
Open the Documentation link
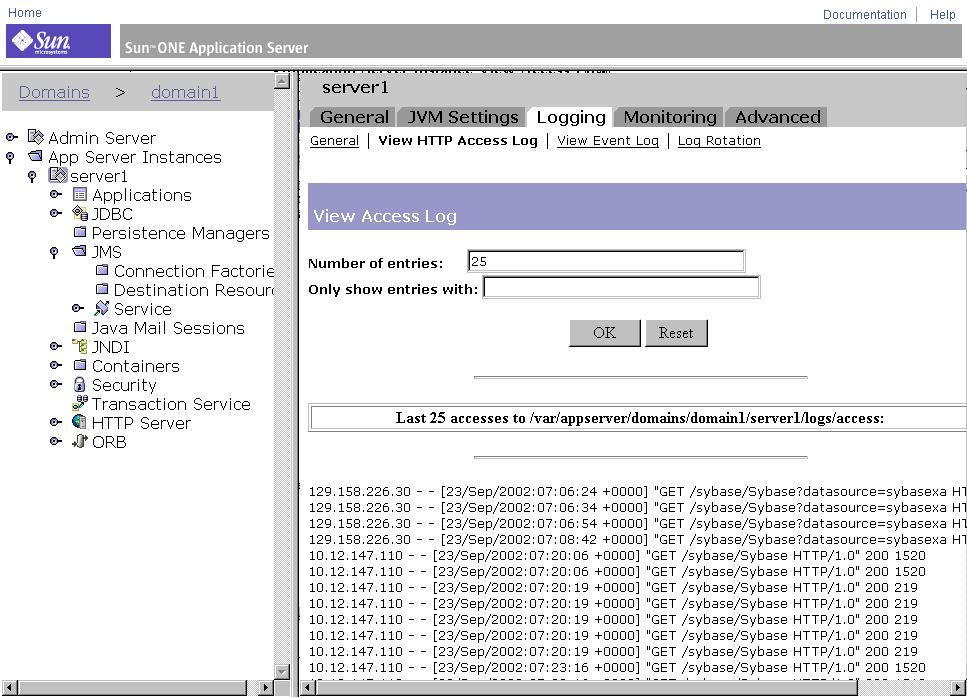pos(865,14)
